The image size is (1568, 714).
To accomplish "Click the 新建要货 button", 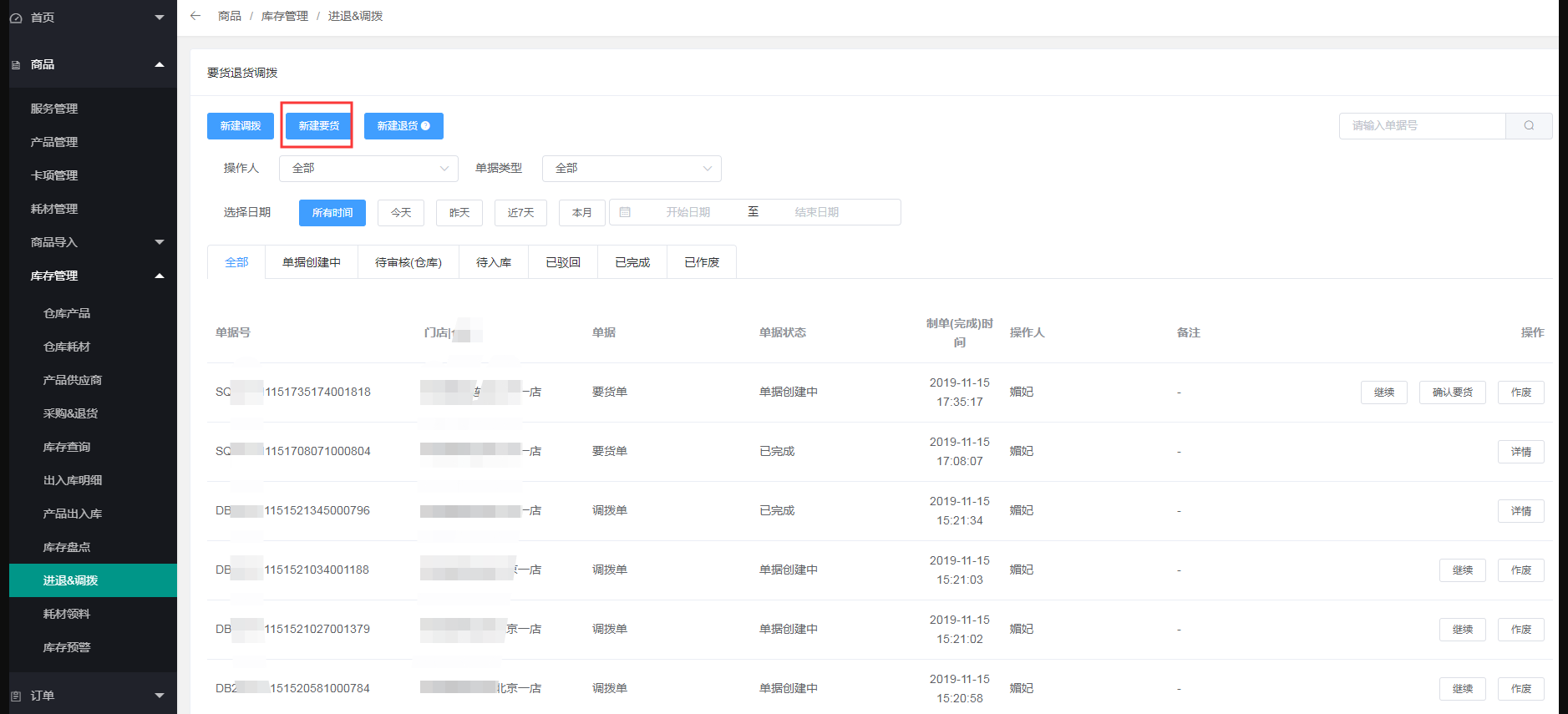I will (319, 126).
